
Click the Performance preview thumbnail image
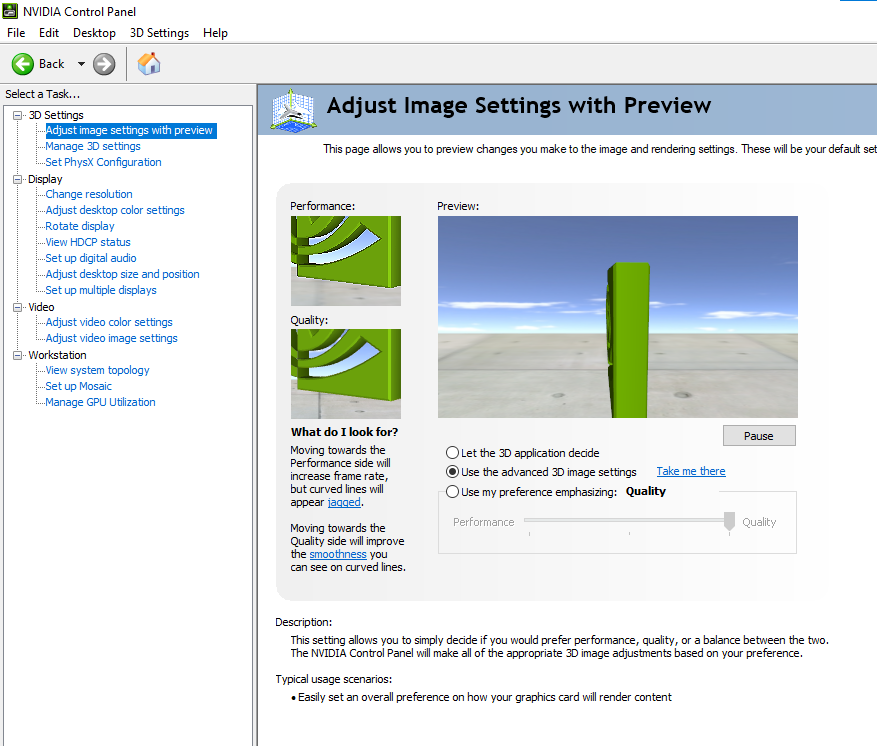pos(345,260)
